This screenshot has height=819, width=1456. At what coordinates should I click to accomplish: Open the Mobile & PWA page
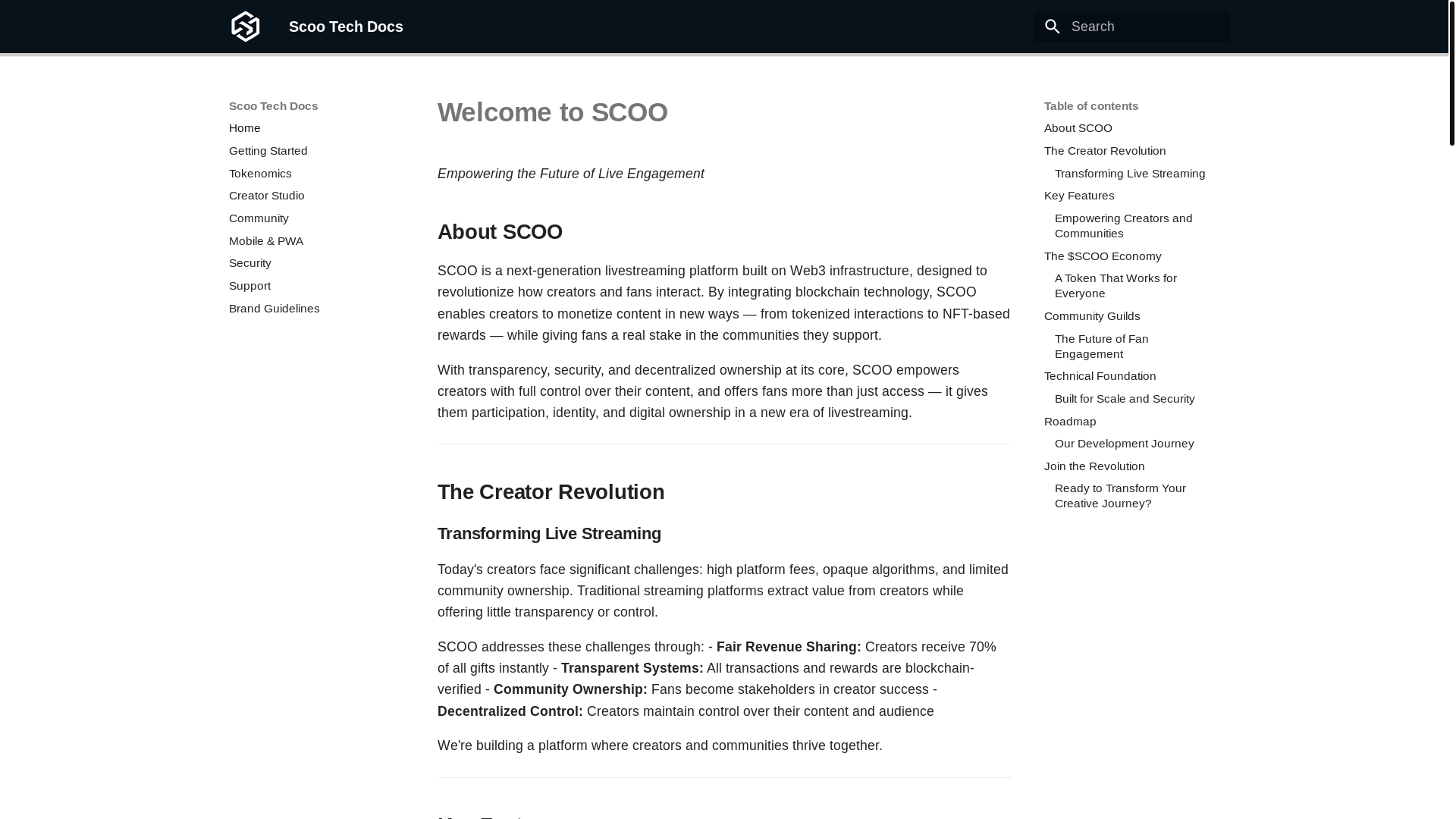266,241
